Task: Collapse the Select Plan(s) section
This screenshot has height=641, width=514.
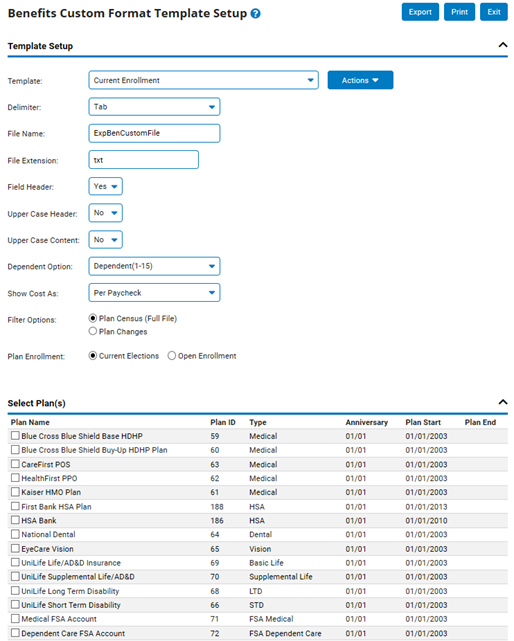Action: [x=503, y=402]
